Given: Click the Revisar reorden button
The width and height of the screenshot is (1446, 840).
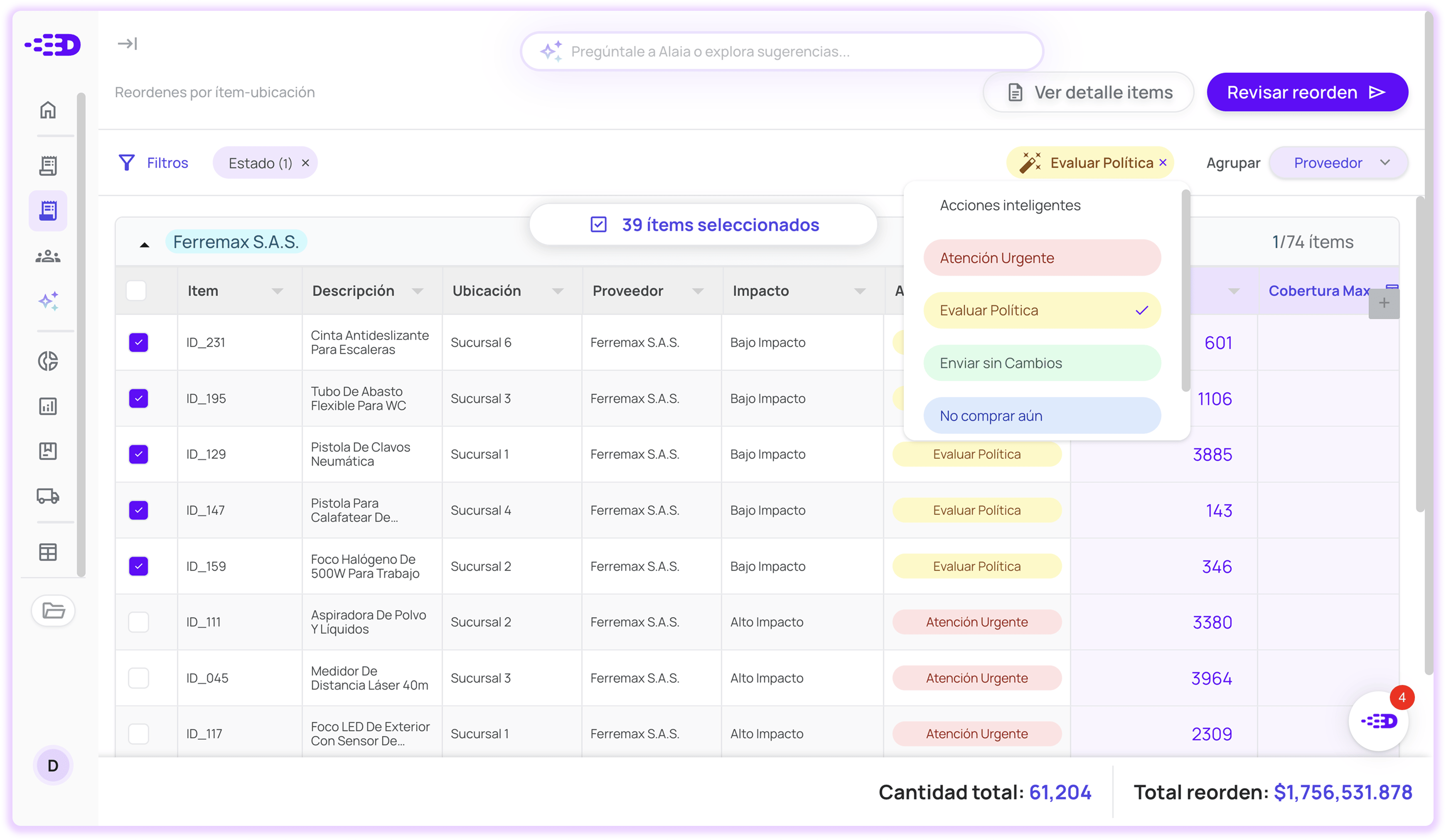Looking at the screenshot, I should tap(1306, 92).
